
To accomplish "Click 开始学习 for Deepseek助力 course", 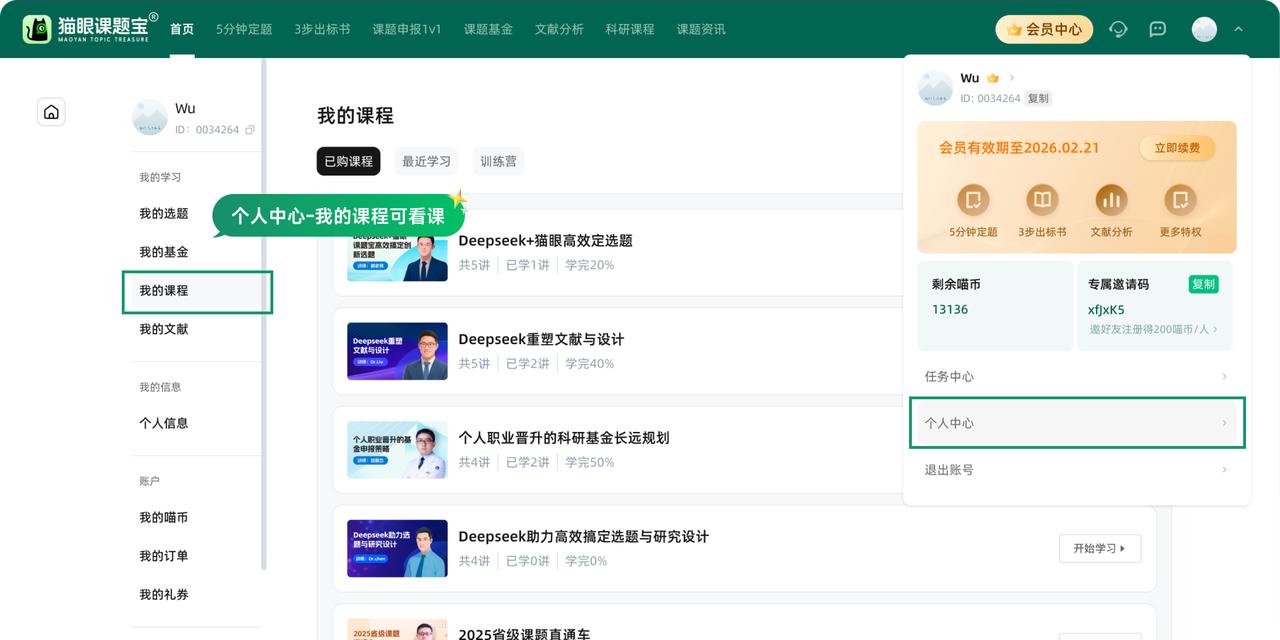I will tap(1100, 548).
